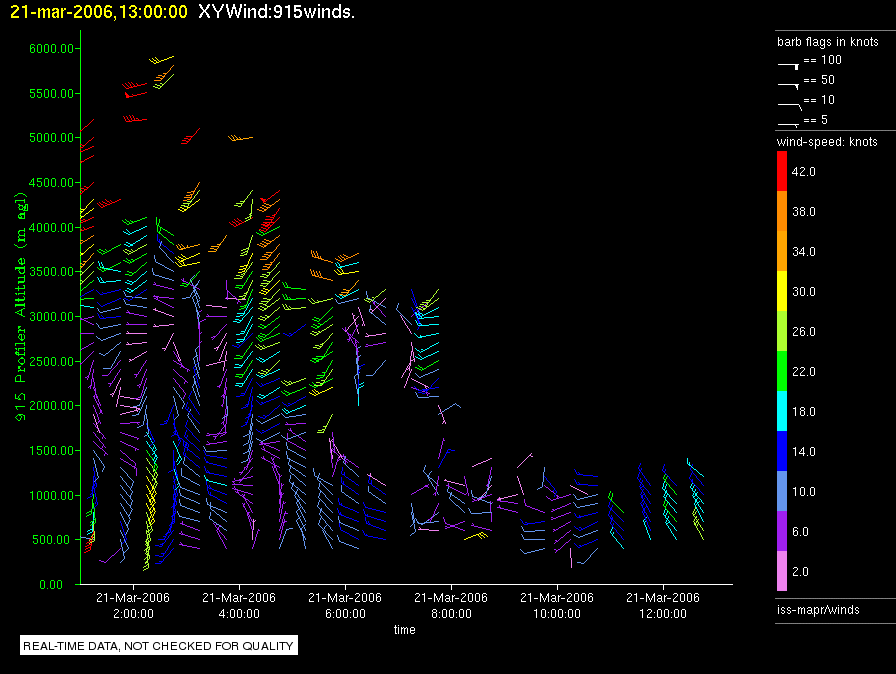Screen dimensions: 896x674
Task: Click the 10.0 wind-speed scale number
Action: (x=803, y=492)
